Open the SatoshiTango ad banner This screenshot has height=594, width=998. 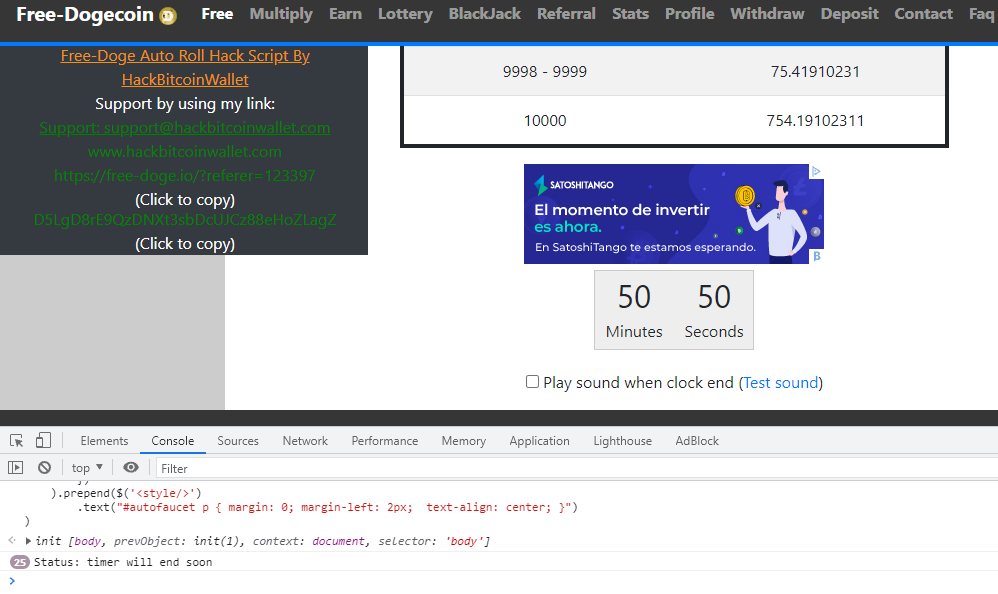point(673,214)
